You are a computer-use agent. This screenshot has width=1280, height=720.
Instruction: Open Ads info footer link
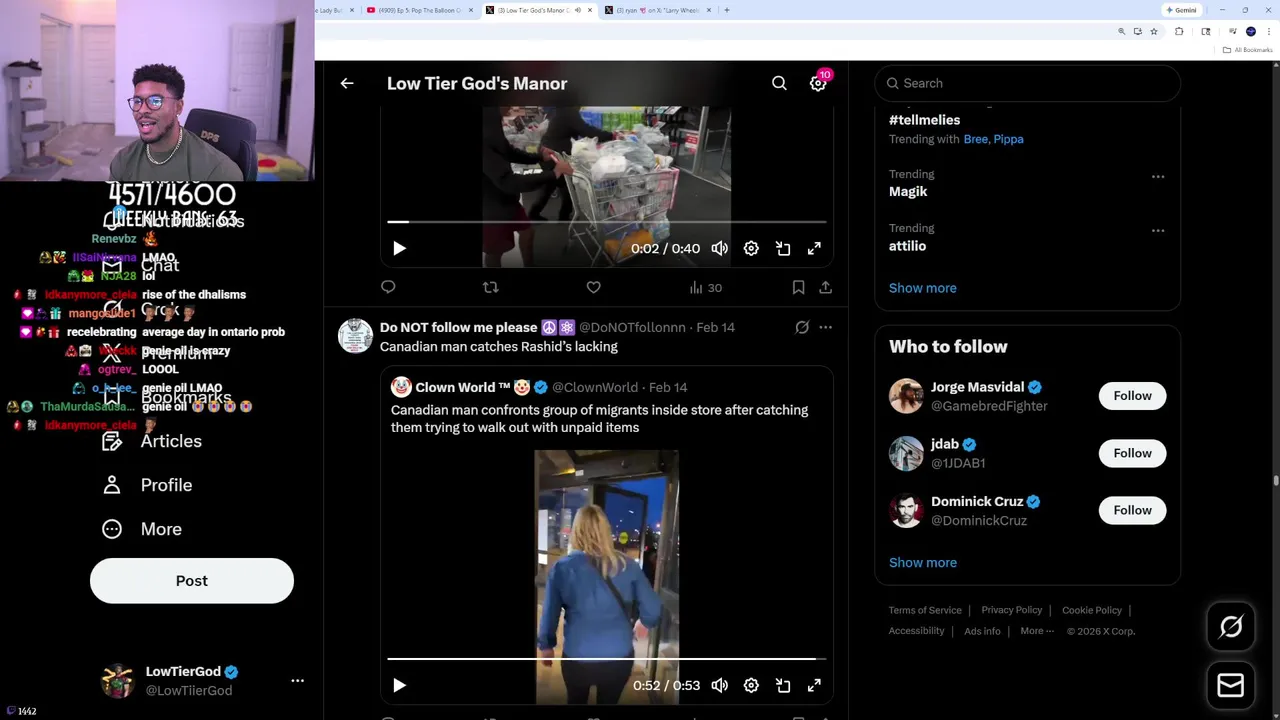[982, 631]
